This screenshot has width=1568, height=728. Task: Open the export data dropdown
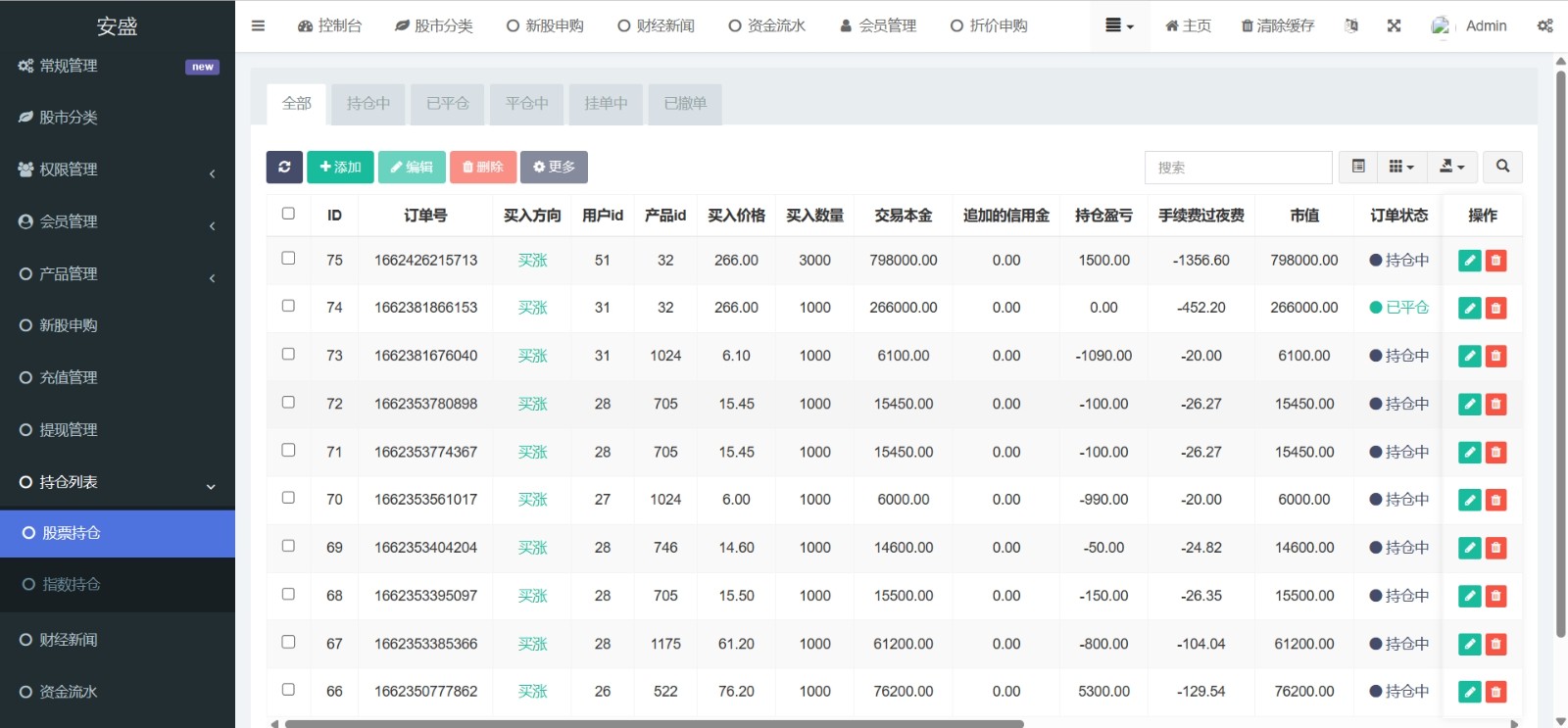click(1451, 168)
